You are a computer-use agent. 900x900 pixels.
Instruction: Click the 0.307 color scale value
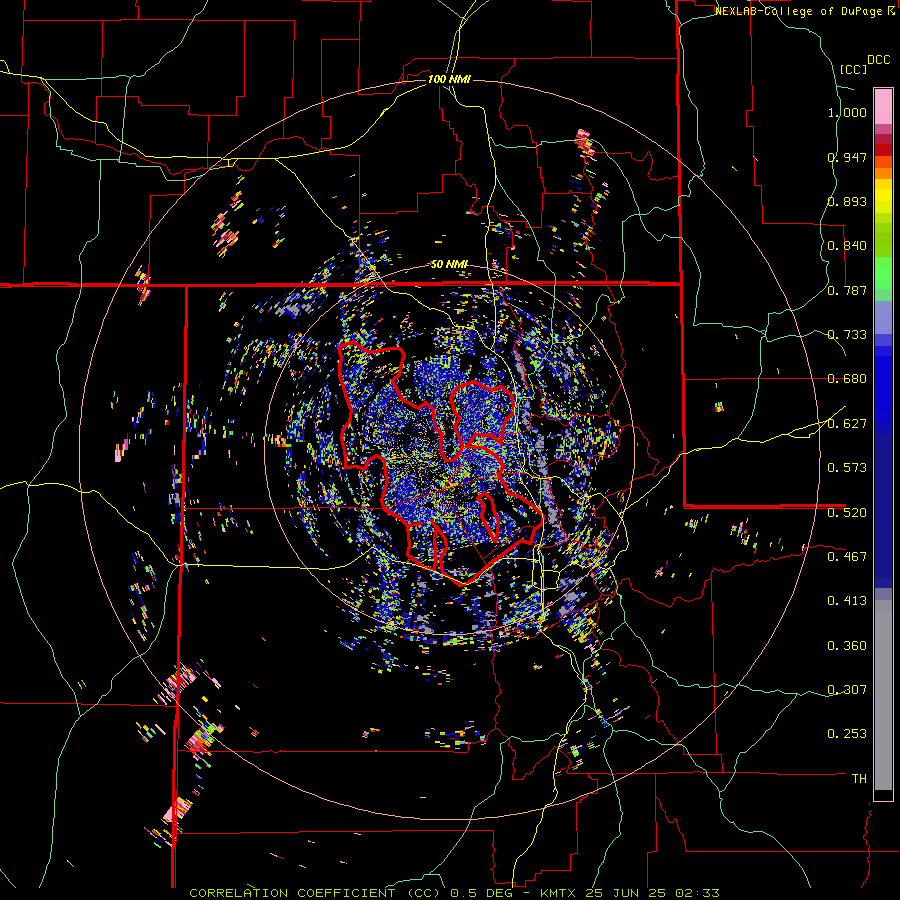point(847,689)
